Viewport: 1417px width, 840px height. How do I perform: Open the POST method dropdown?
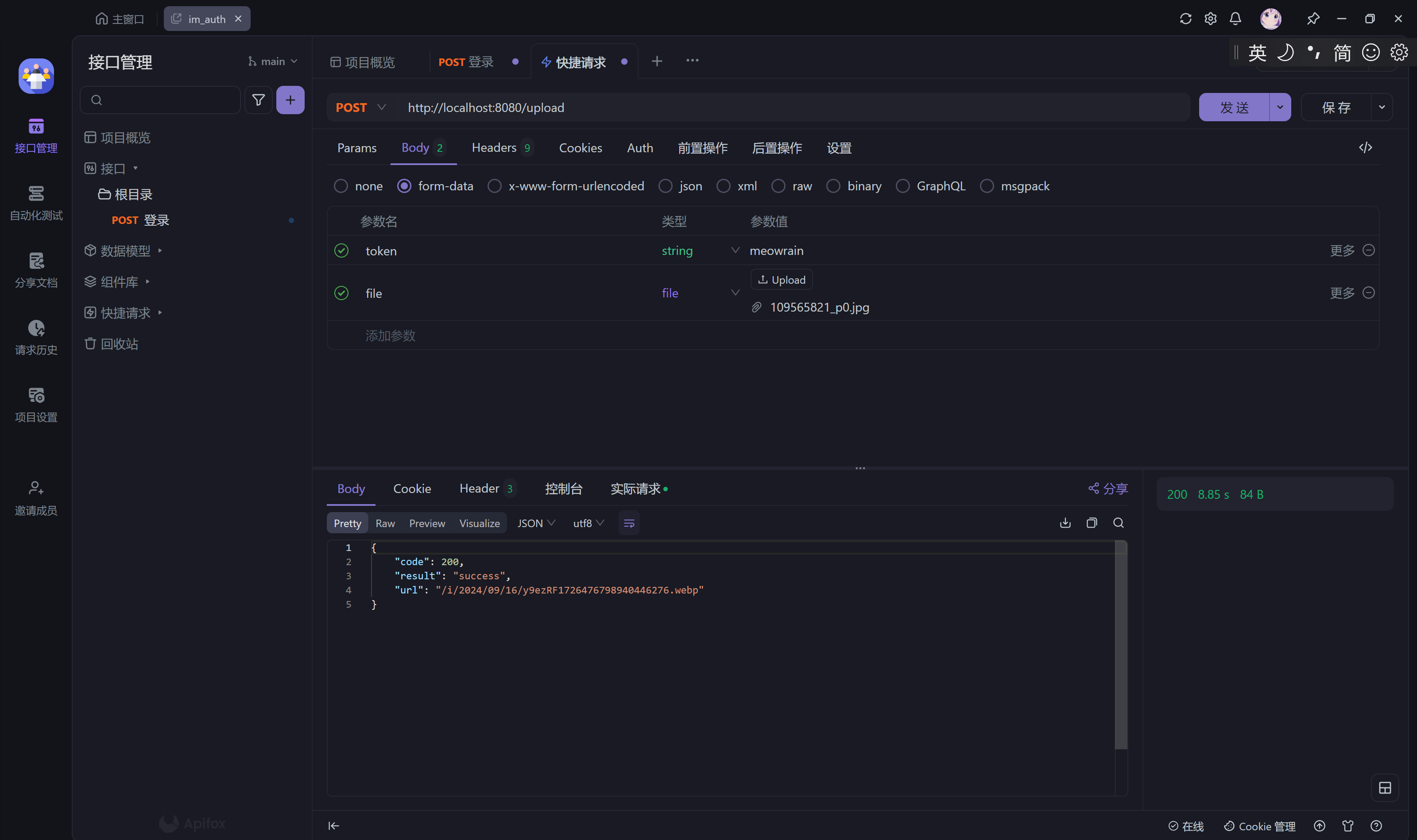click(x=361, y=108)
